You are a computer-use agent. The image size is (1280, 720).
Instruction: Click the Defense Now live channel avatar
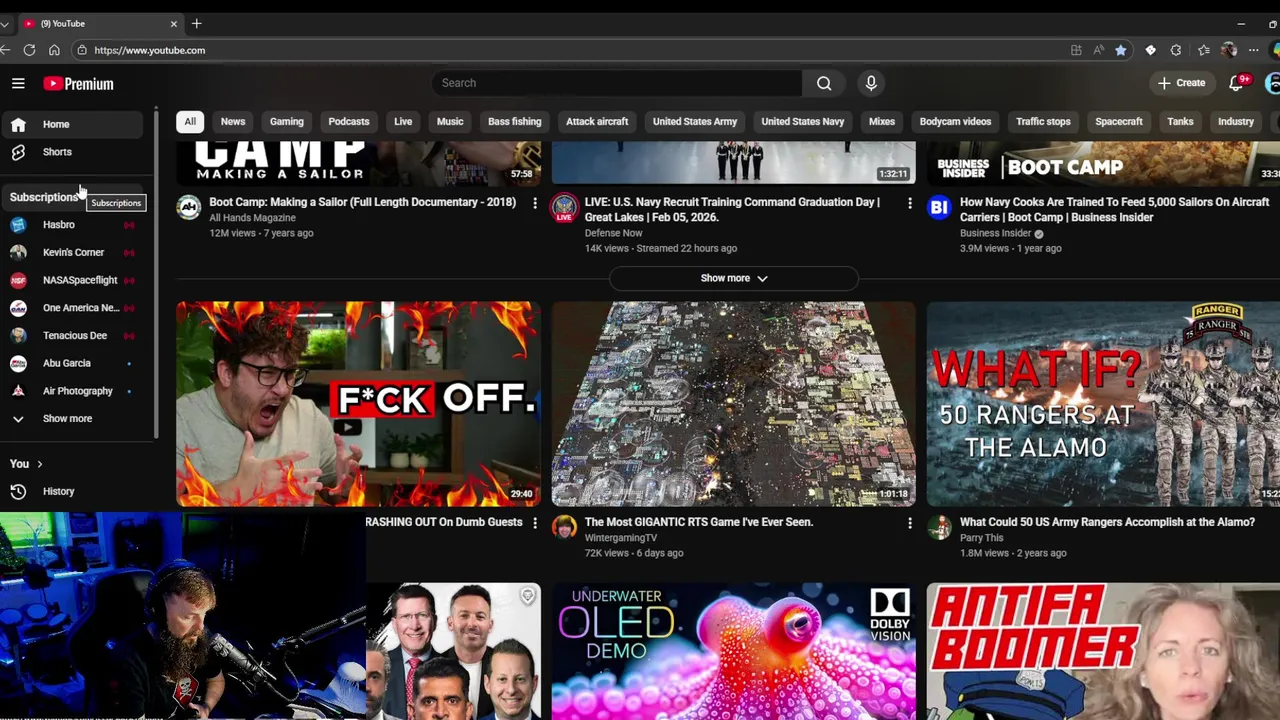564,207
